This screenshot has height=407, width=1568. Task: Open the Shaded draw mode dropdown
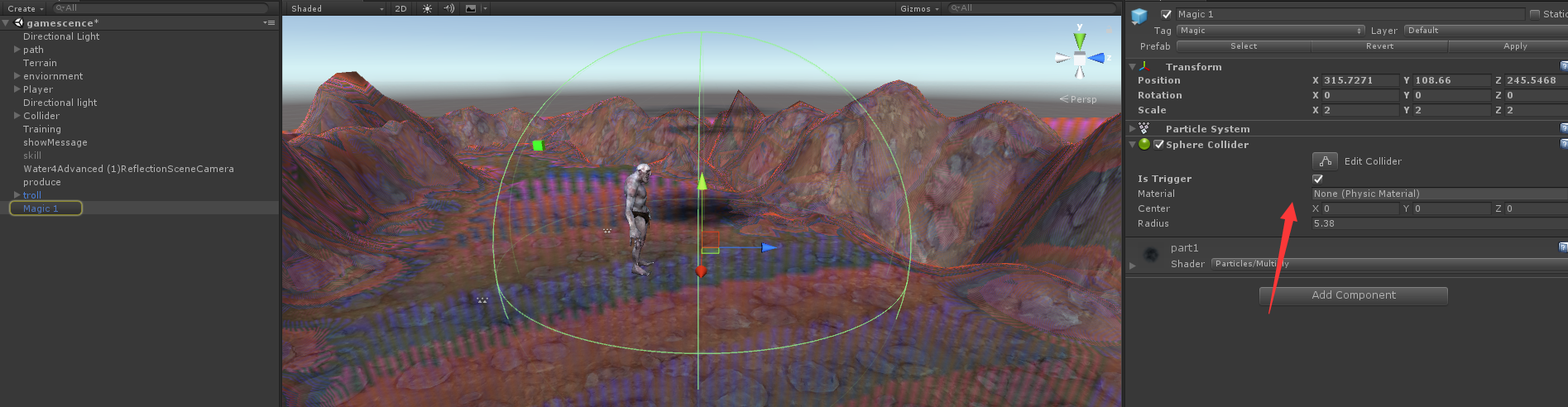click(x=337, y=8)
